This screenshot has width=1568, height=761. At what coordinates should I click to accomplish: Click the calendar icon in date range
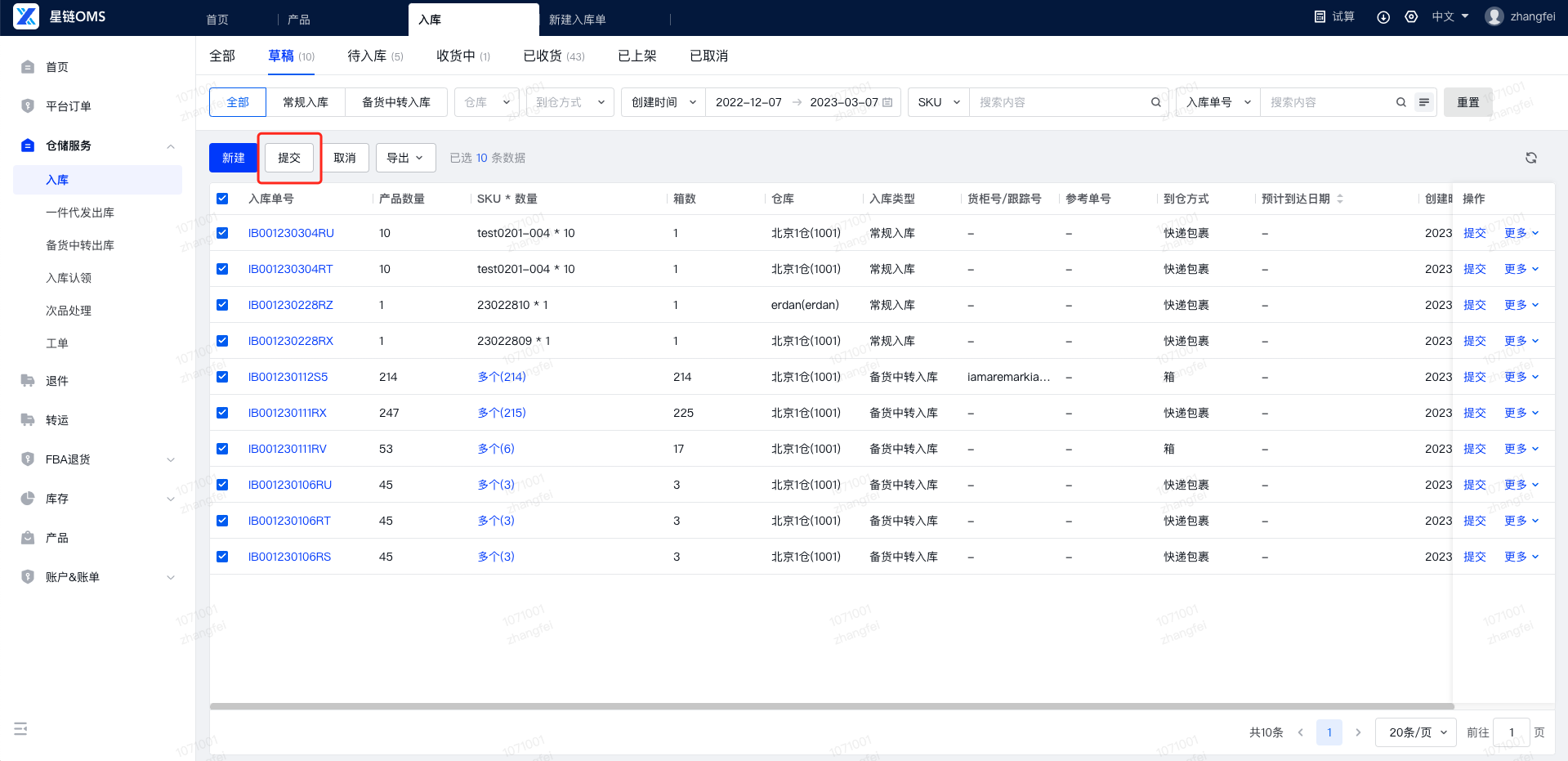[x=888, y=102]
